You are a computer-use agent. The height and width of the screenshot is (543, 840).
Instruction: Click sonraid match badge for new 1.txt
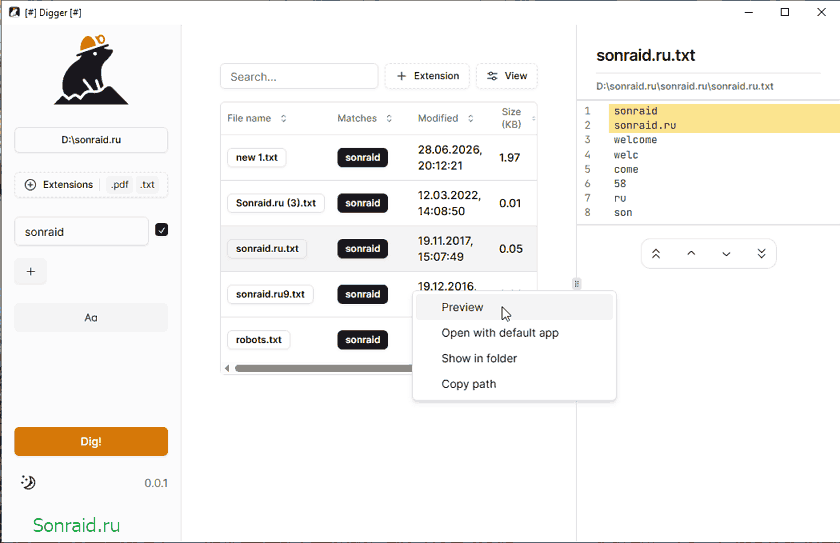(x=363, y=157)
